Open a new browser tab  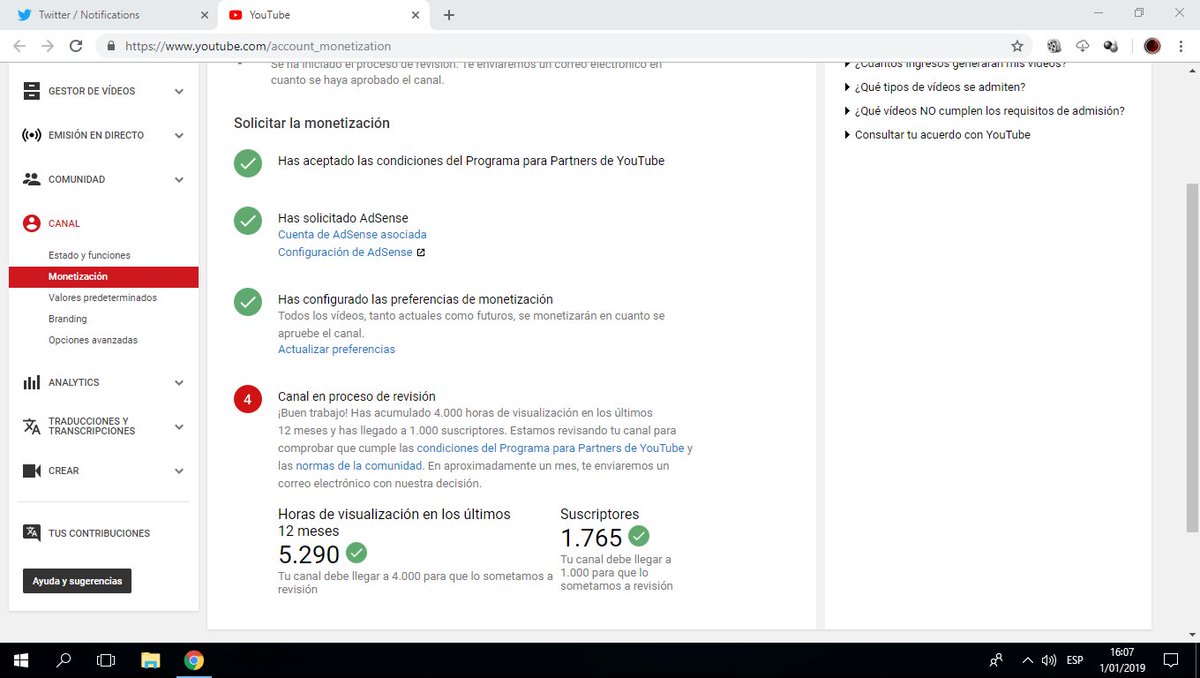(449, 15)
